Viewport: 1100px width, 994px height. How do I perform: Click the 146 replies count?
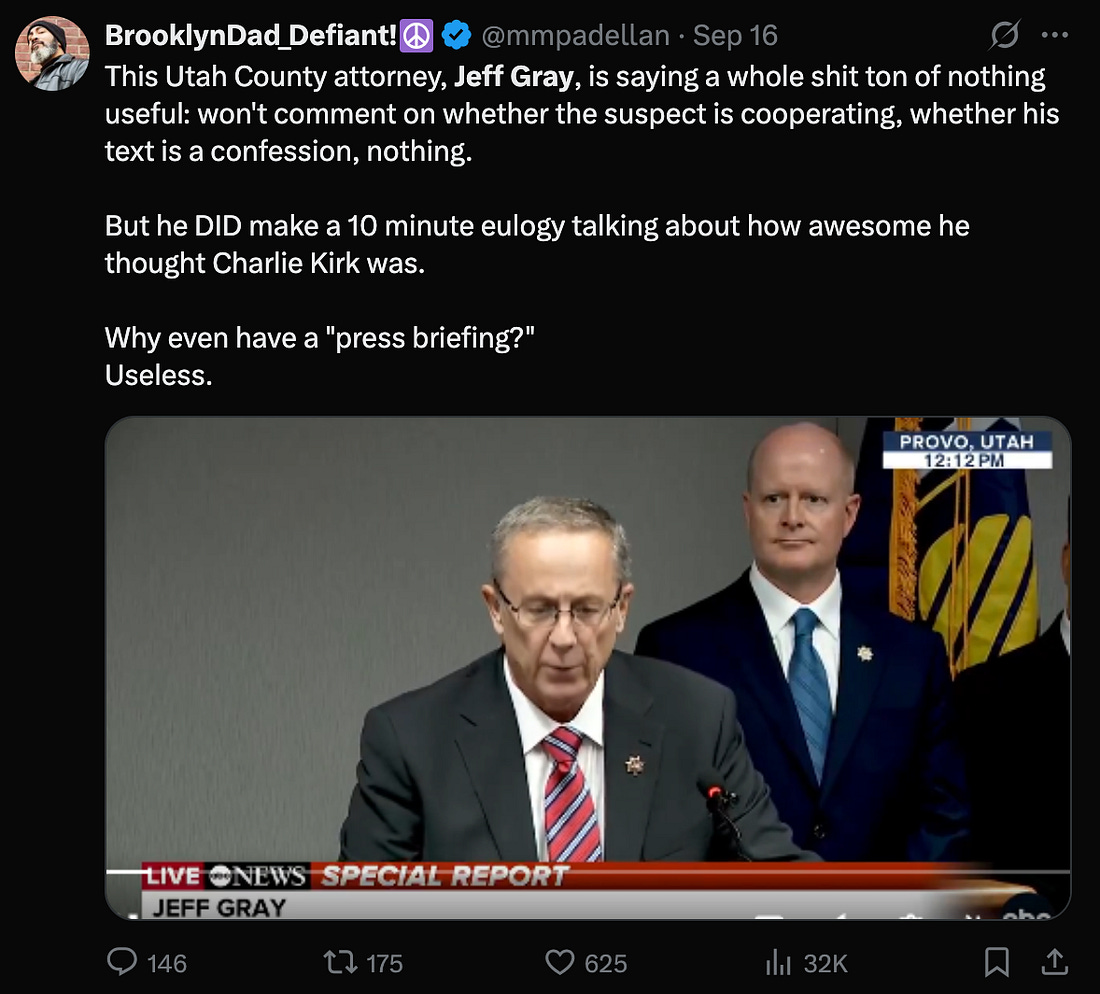pos(166,963)
